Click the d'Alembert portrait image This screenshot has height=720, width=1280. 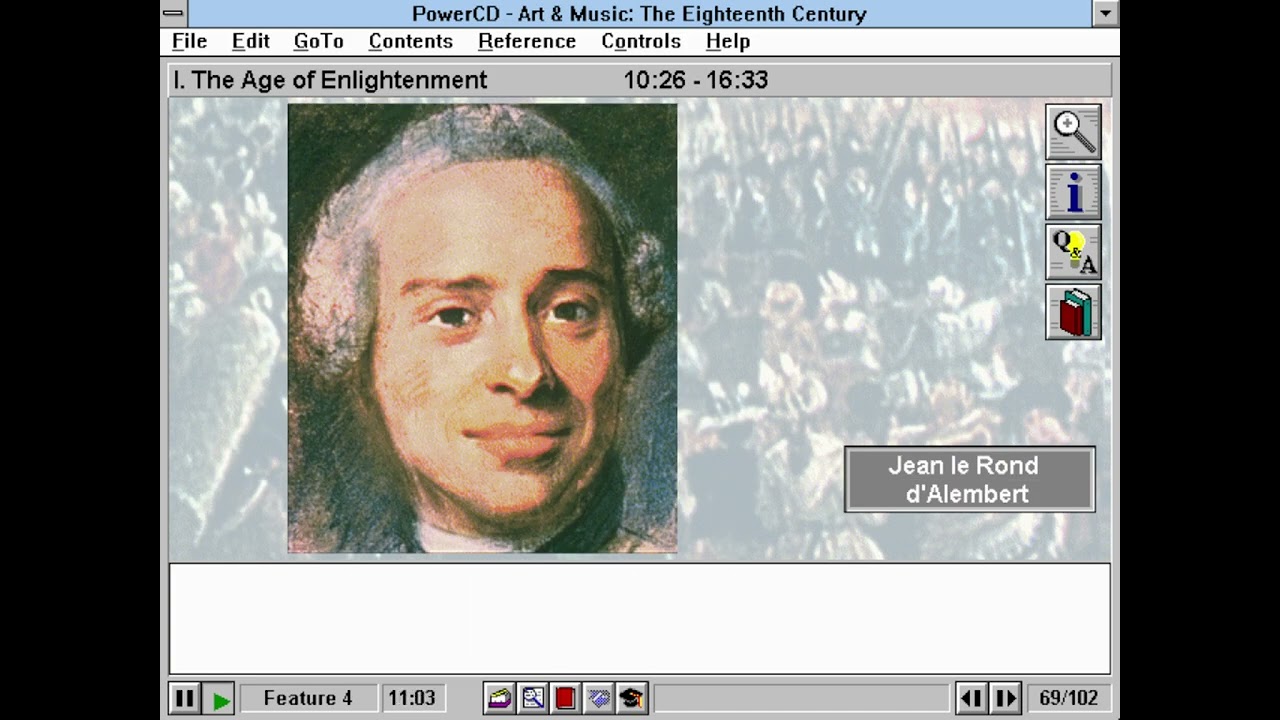pyautogui.click(x=482, y=328)
